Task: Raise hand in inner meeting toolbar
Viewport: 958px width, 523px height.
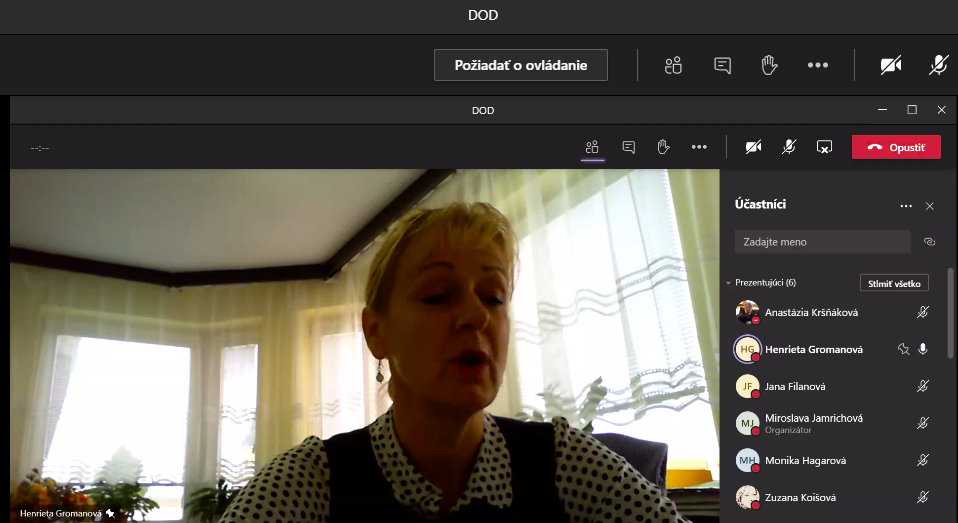Action: tap(664, 147)
